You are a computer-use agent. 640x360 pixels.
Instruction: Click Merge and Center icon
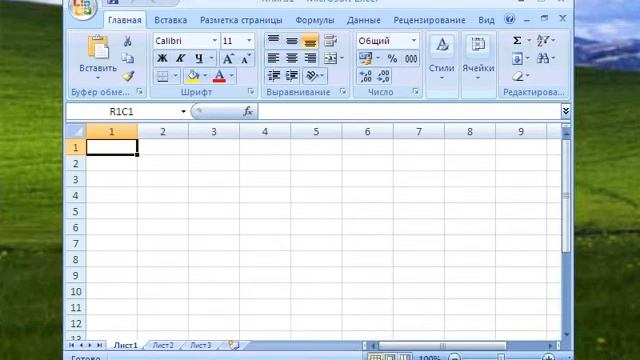(x=330, y=58)
